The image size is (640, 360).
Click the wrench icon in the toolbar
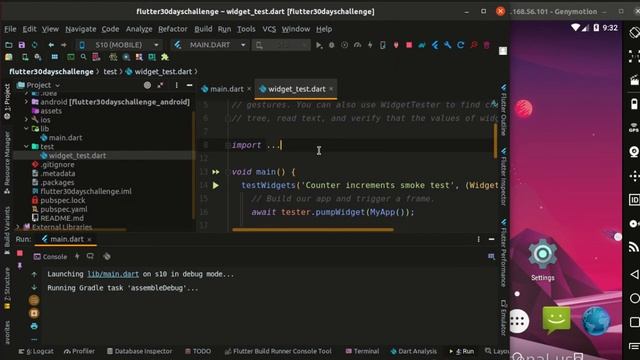[x=448, y=45]
